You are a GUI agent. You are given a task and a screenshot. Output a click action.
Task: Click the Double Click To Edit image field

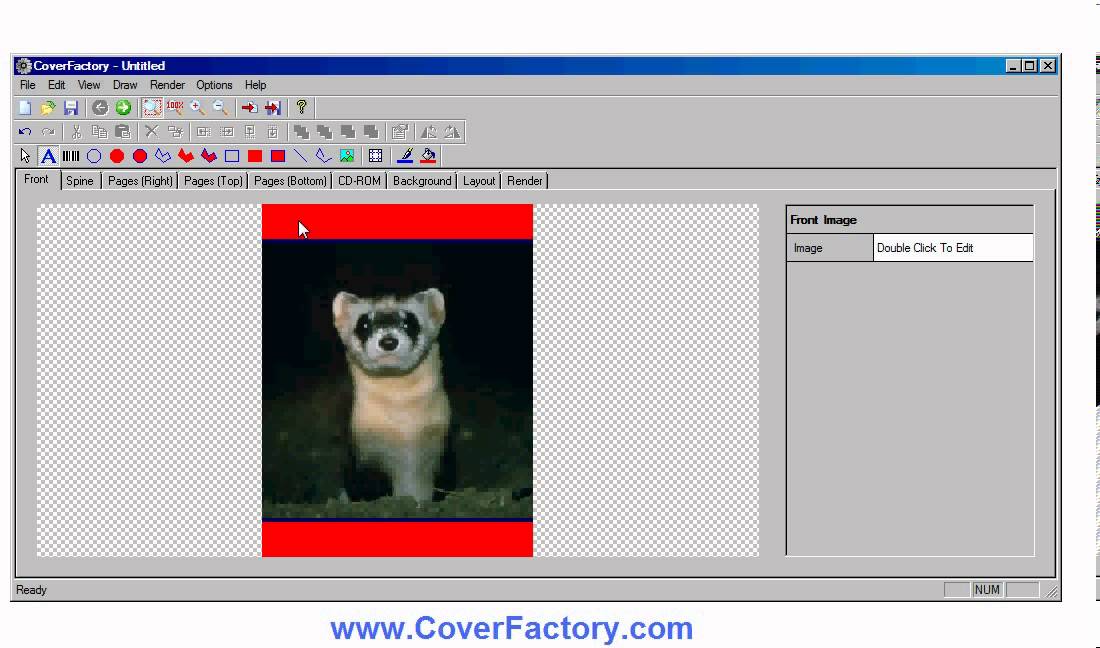pos(953,248)
